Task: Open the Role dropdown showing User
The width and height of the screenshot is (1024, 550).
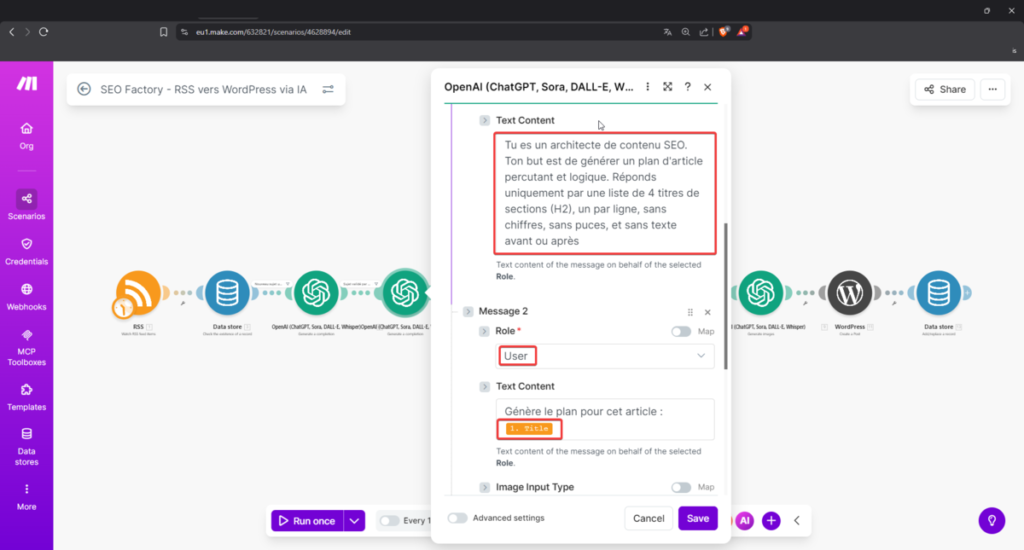Action: [x=606, y=356]
